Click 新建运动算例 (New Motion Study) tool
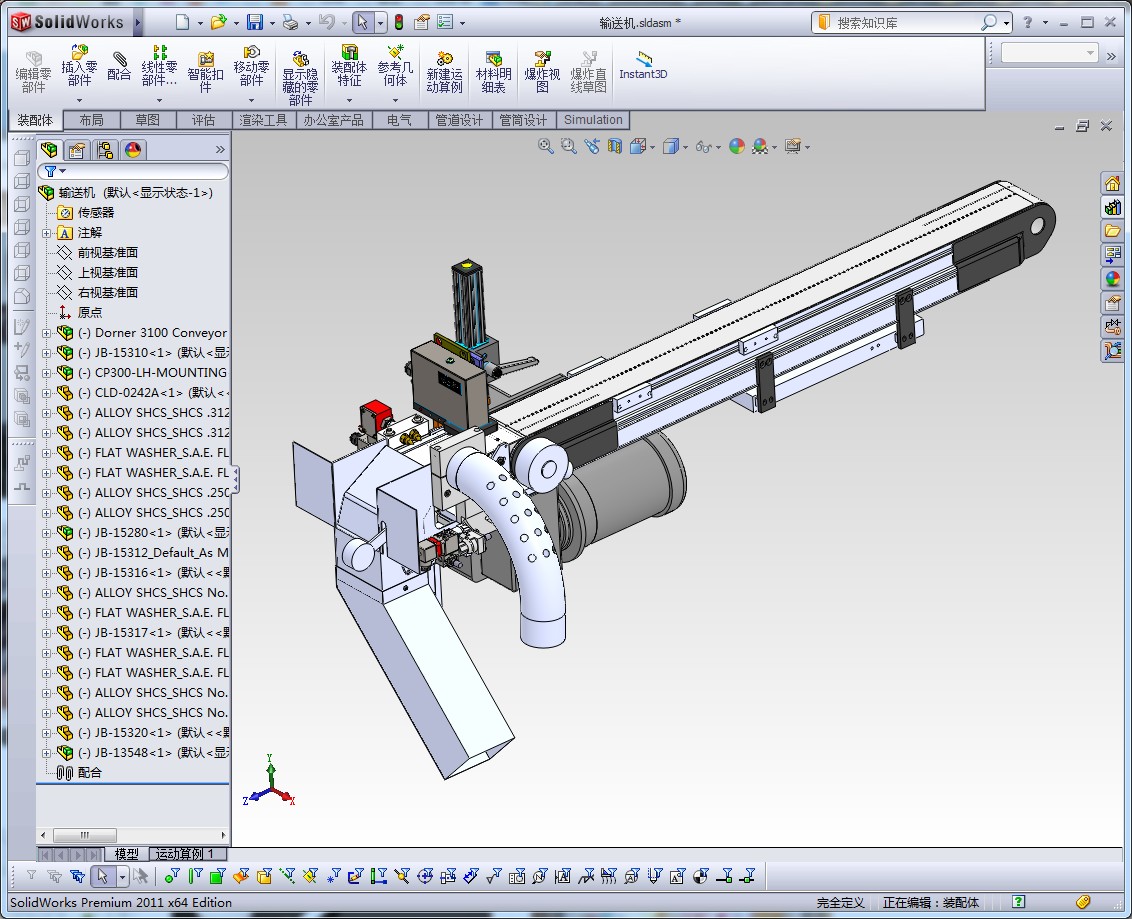This screenshot has height=919, width=1132. (x=444, y=71)
